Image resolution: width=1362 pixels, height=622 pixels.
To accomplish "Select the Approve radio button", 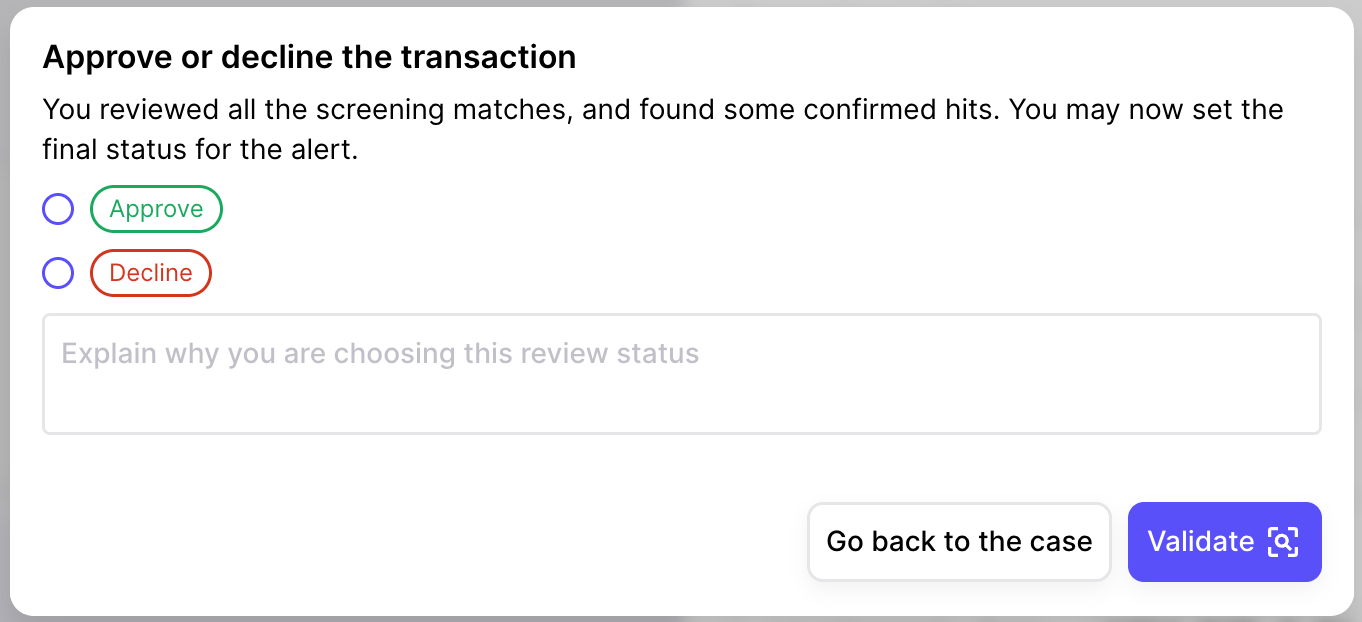I will point(58,210).
